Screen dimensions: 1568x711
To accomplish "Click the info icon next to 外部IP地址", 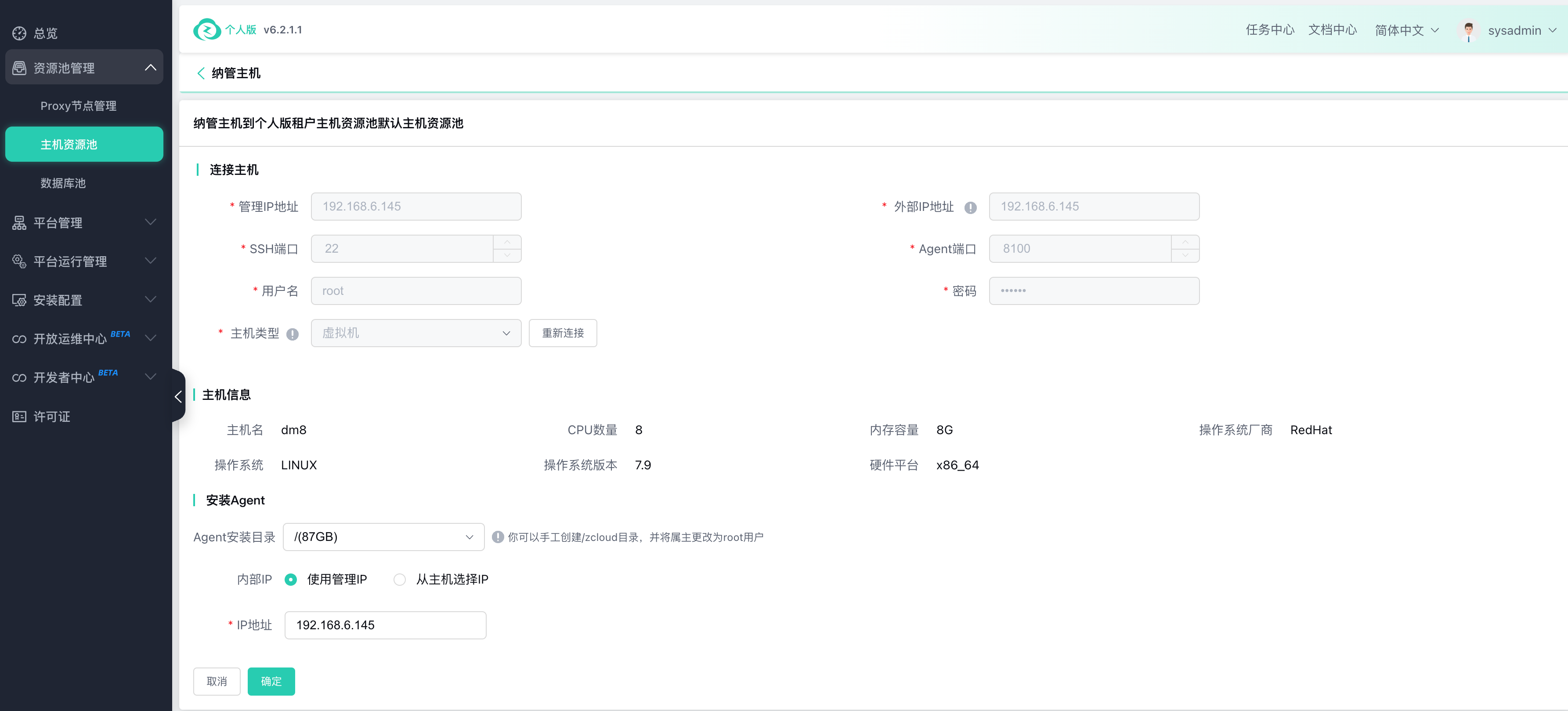I will coord(970,207).
